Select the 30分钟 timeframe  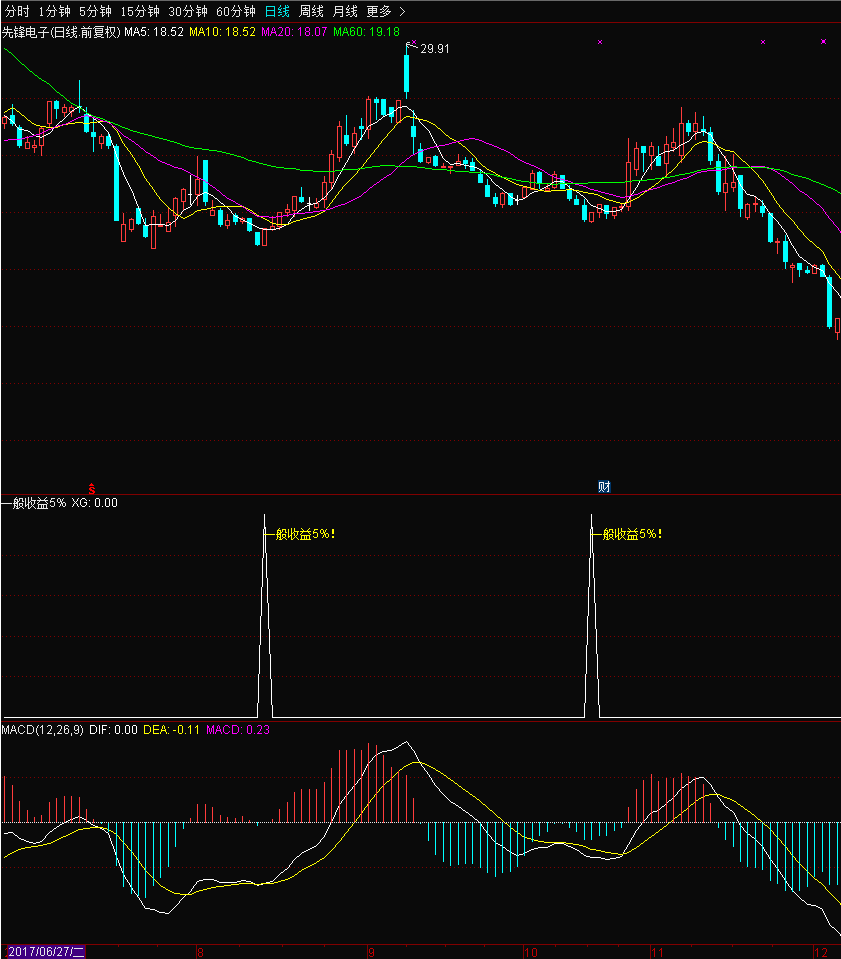[x=188, y=11]
